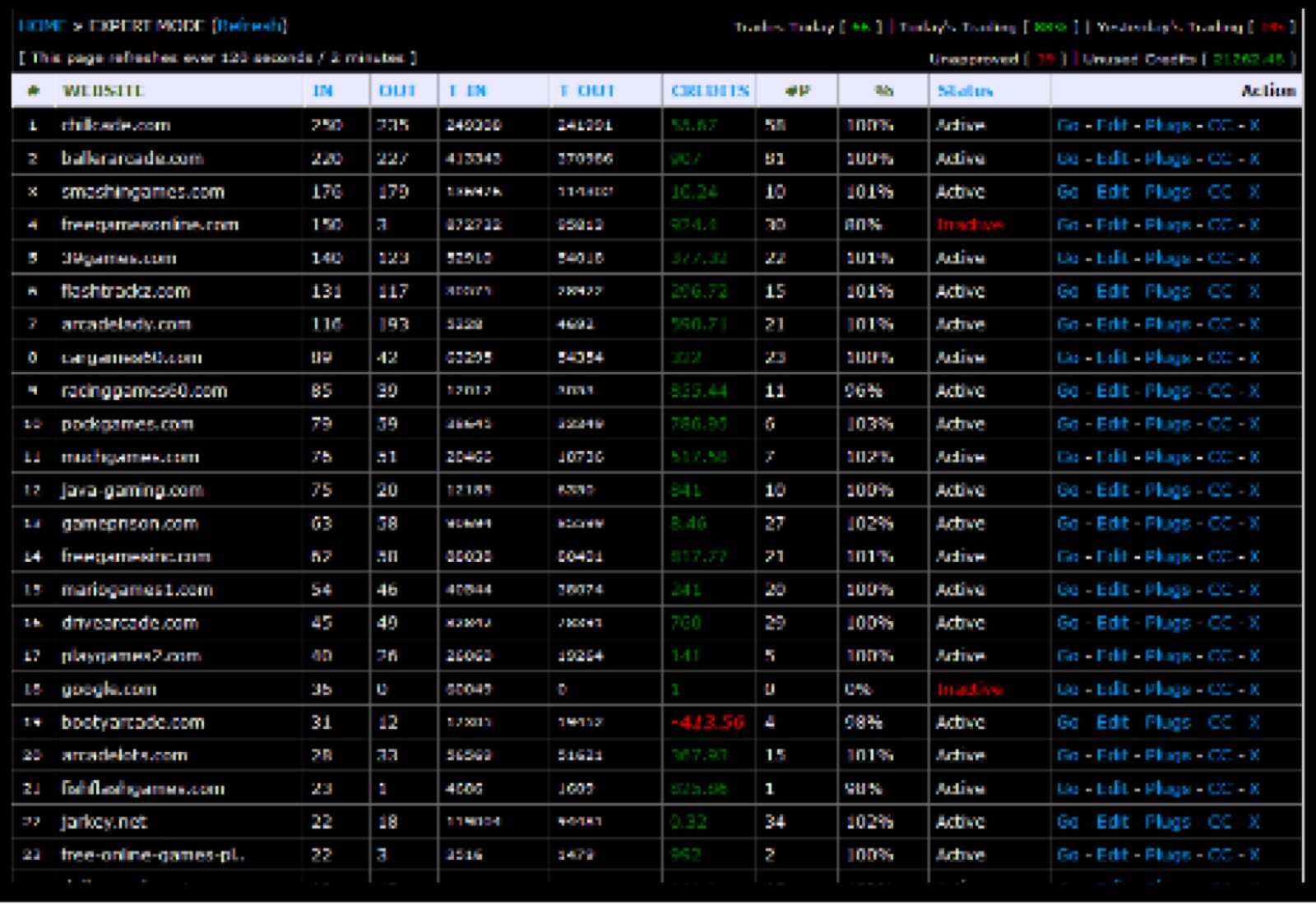Sort table by the T OUT column header
1316x905 pixels.
coord(587,90)
